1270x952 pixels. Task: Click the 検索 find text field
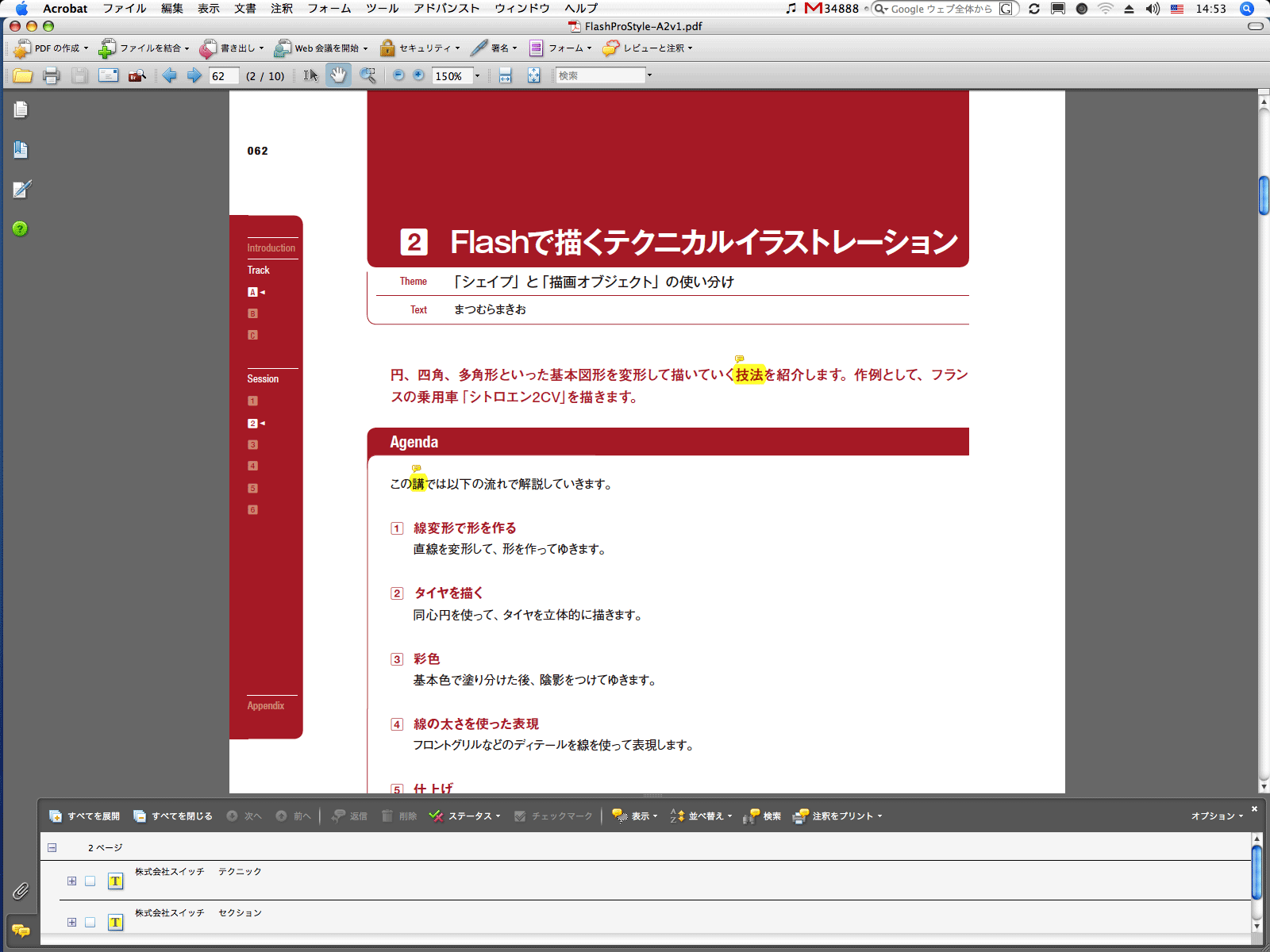click(601, 75)
